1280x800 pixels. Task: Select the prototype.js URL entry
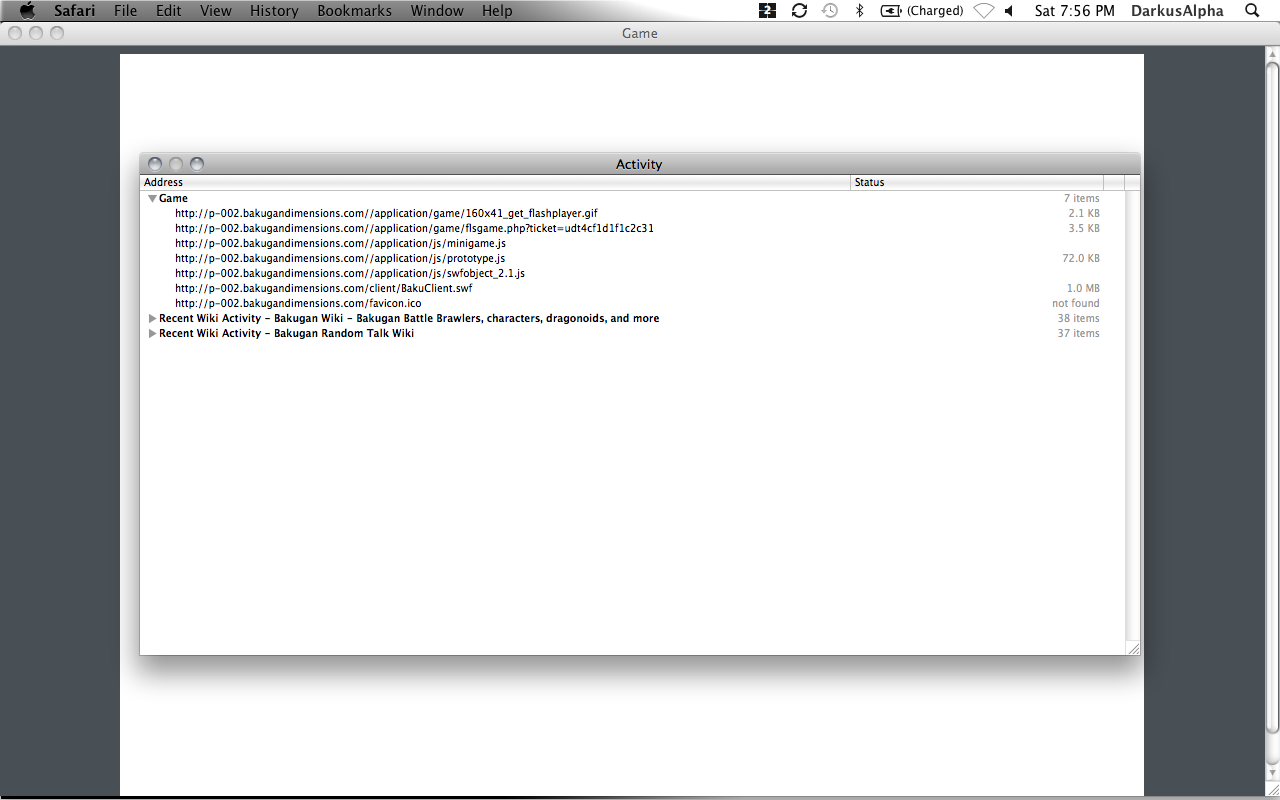[x=339, y=259]
